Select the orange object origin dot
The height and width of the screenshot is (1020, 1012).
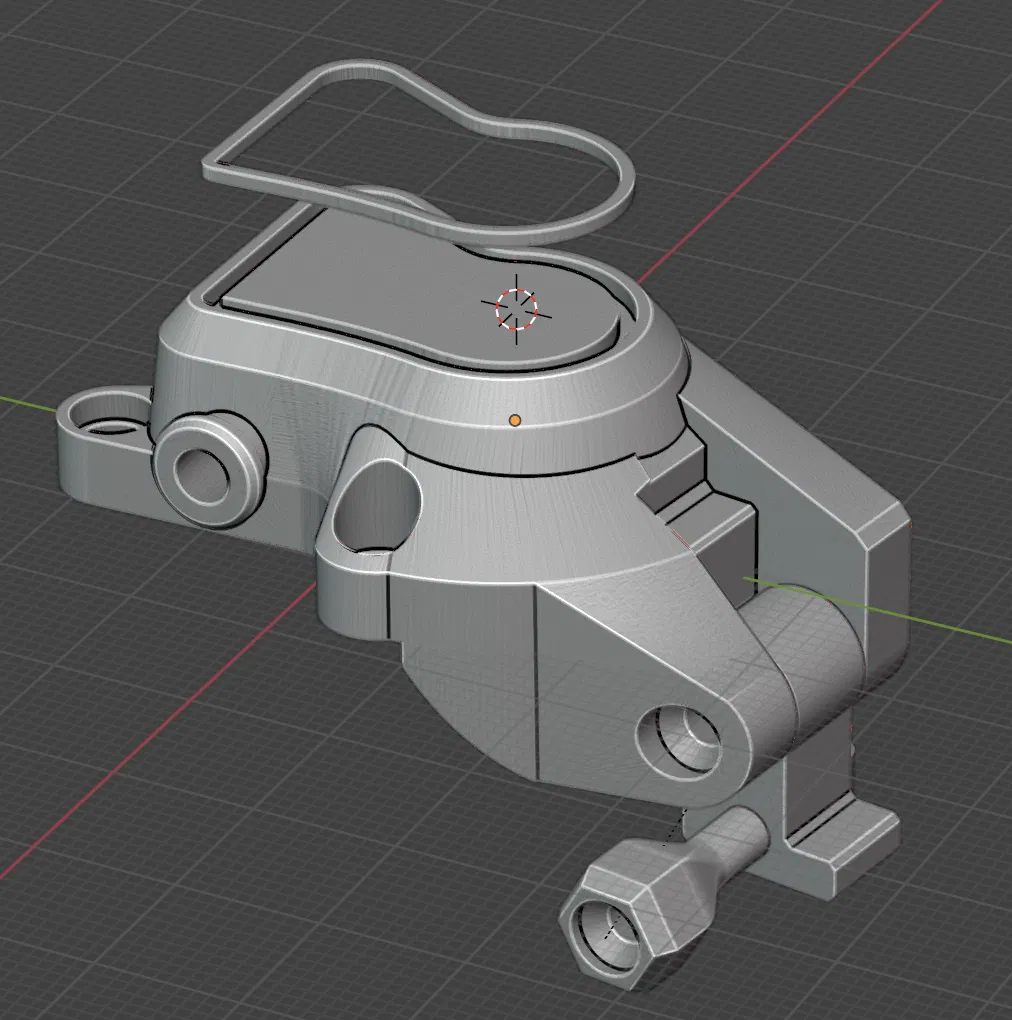(515, 420)
